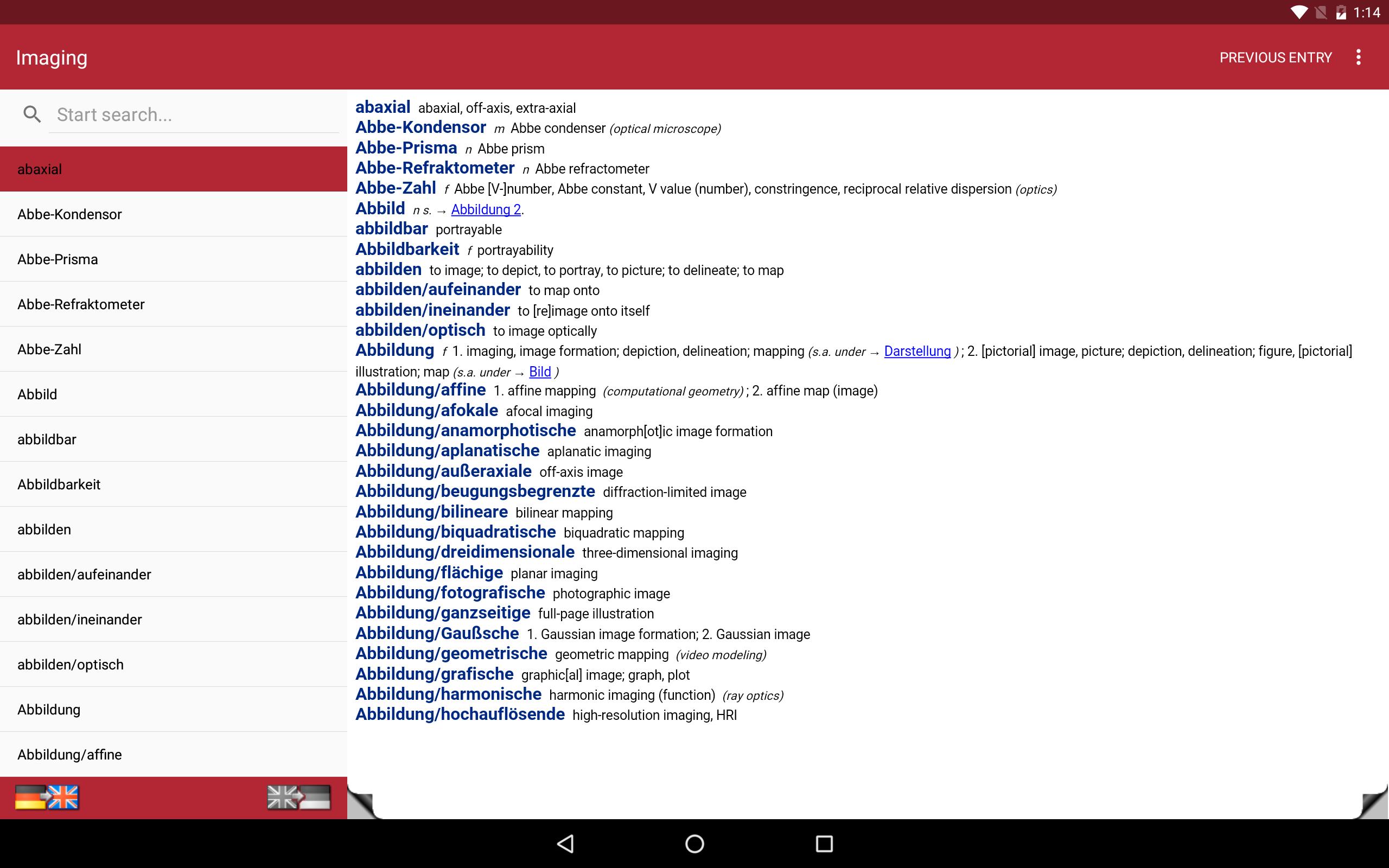Switch to English-to-German dictionary flags

299,797
